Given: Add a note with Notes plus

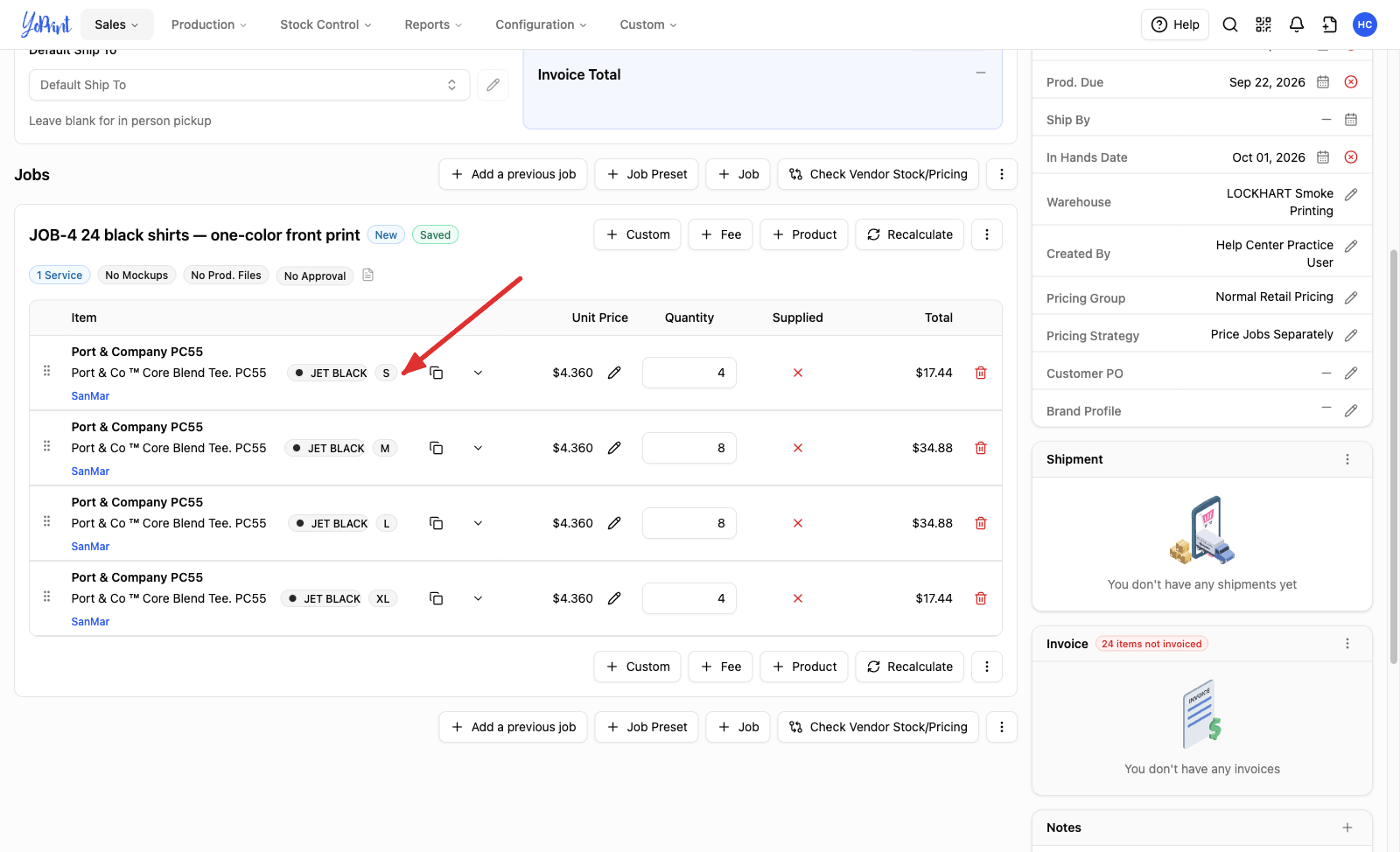Looking at the screenshot, I should [1347, 828].
